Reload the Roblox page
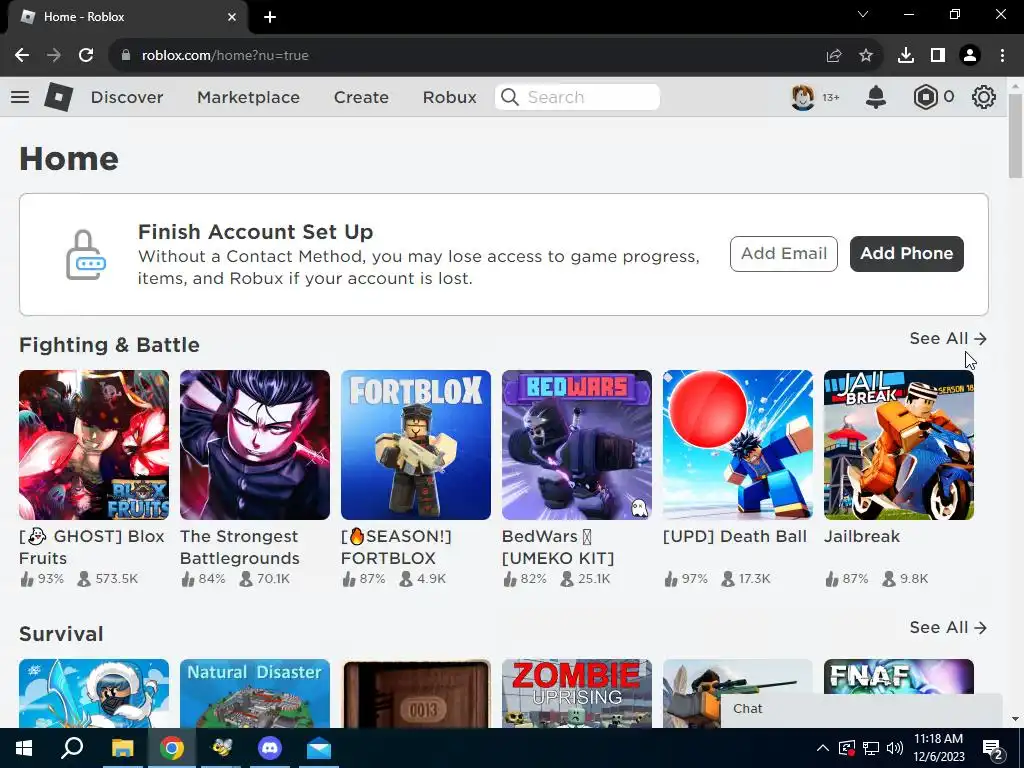Viewport: 1024px width, 768px height. point(86,56)
